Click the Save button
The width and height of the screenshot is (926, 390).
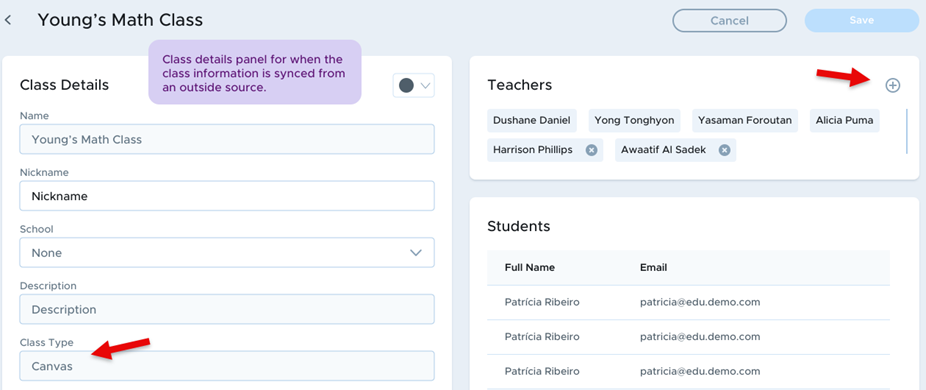pos(862,21)
